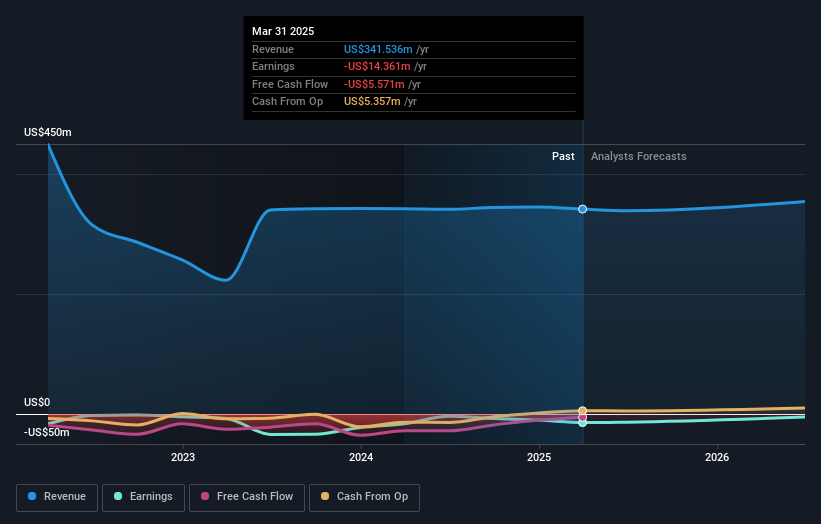
Task: Click the US$5.357m cash from op value
Action: coord(372,102)
